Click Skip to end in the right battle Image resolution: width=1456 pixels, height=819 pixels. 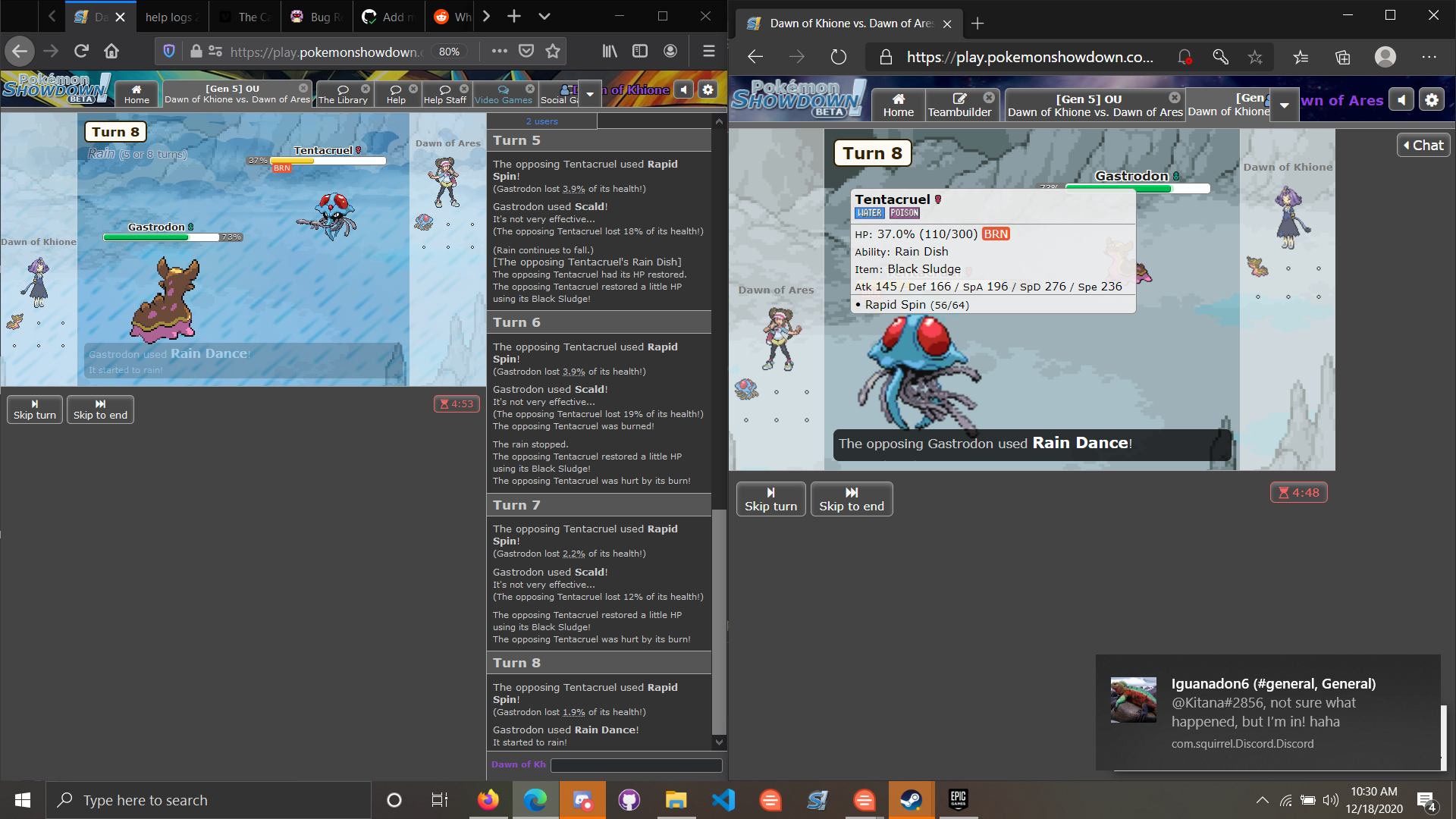click(x=852, y=499)
